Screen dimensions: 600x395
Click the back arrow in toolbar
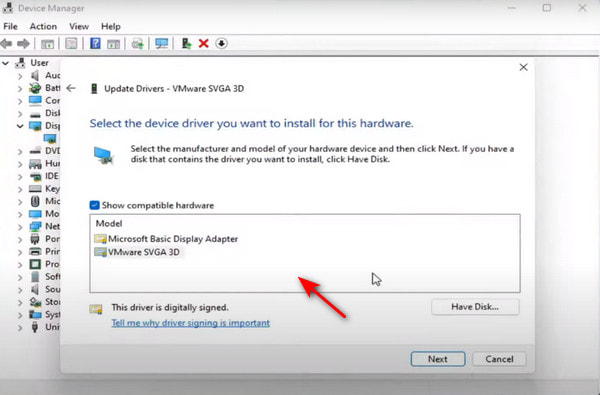pos(7,44)
